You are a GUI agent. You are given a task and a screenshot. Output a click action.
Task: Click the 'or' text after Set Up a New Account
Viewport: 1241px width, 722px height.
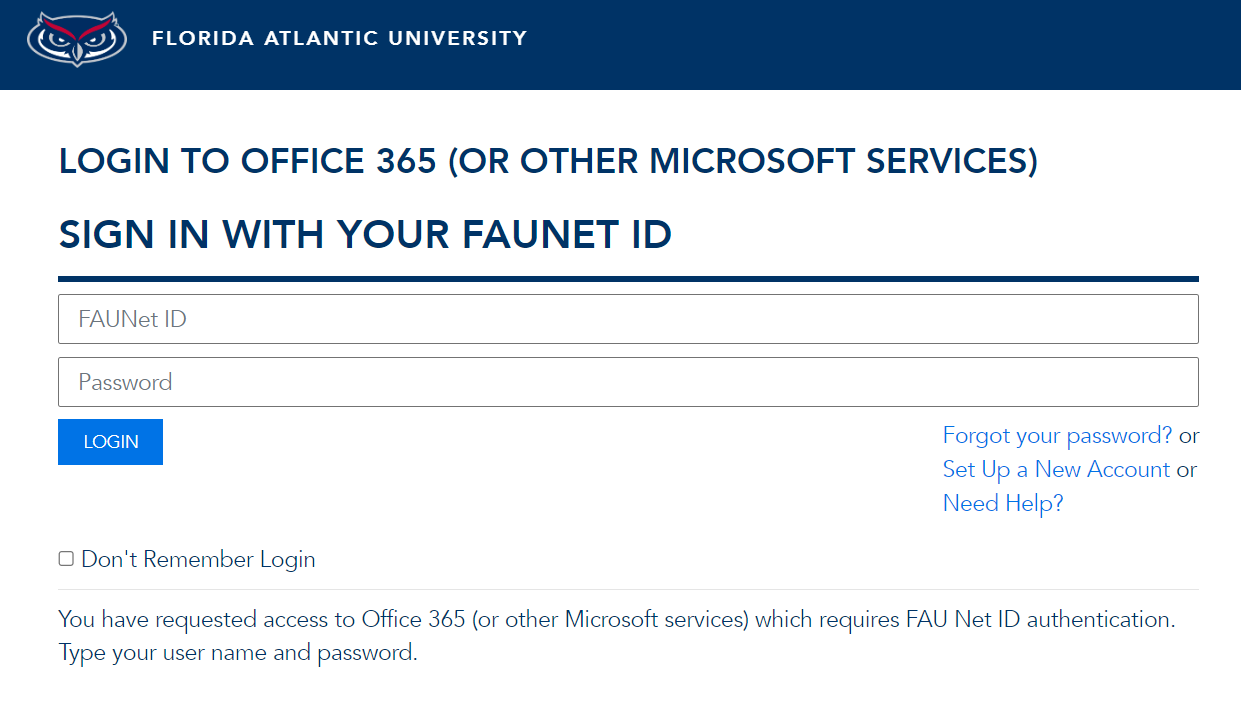click(x=1186, y=470)
